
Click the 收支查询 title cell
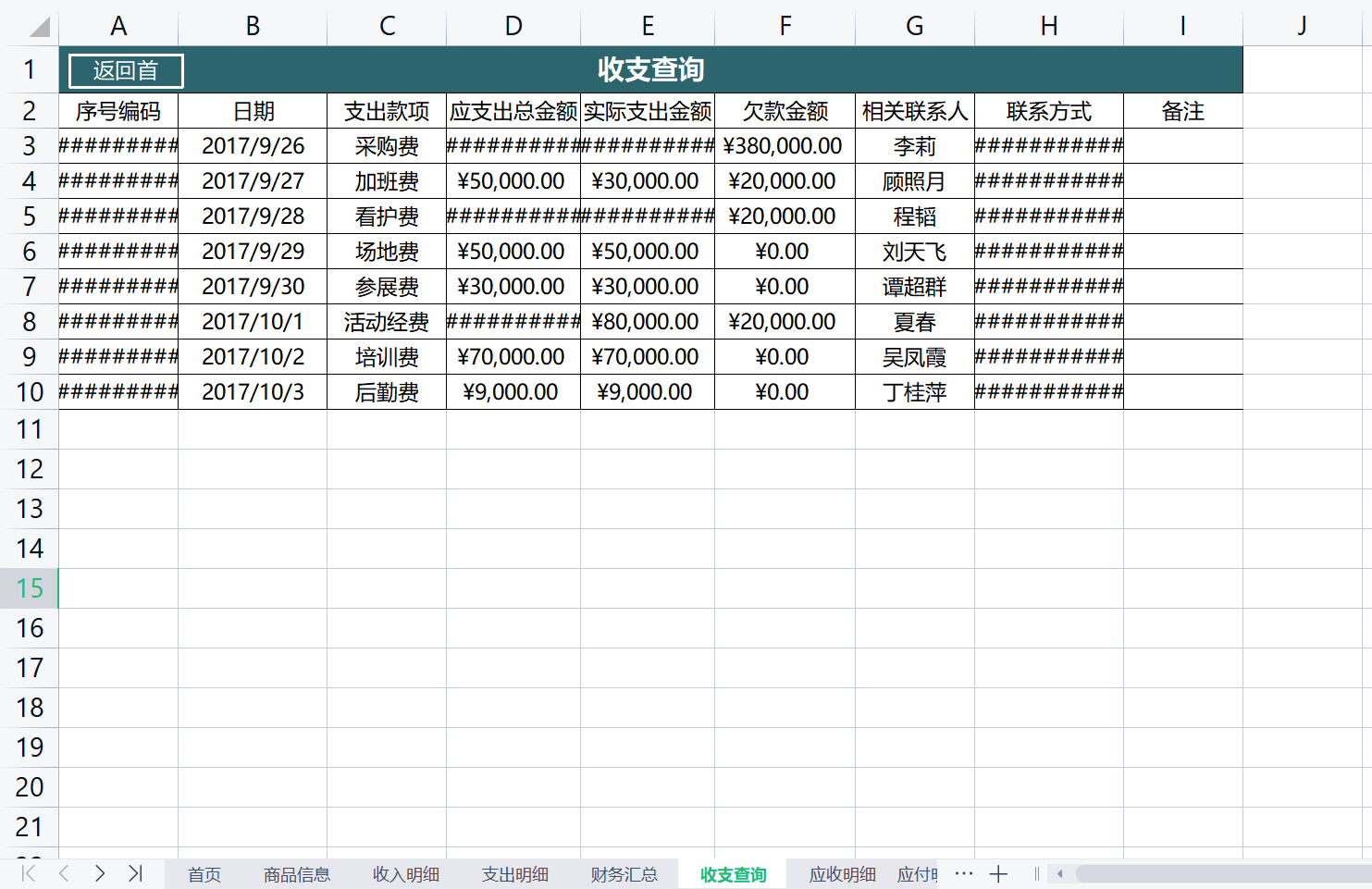click(650, 69)
